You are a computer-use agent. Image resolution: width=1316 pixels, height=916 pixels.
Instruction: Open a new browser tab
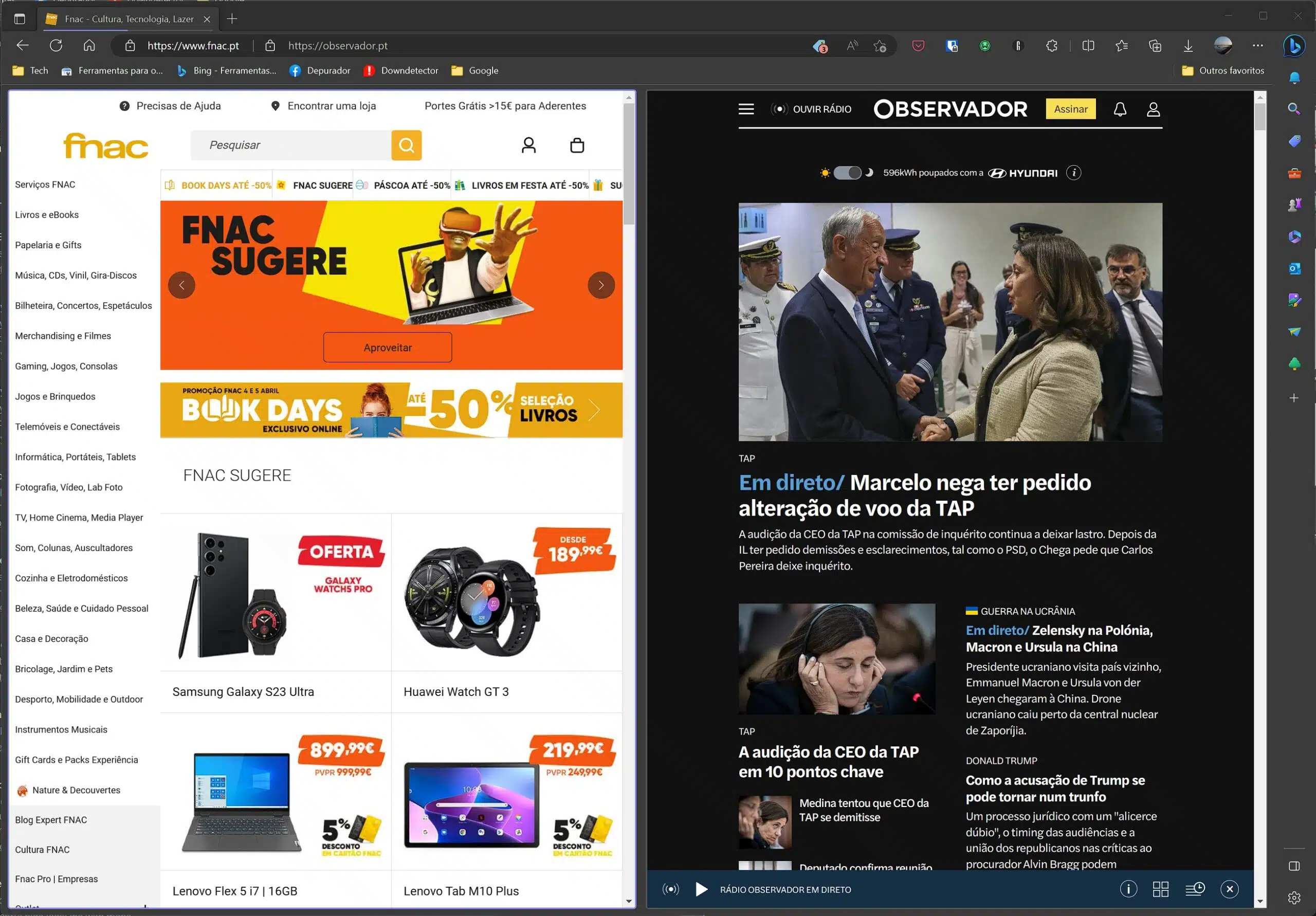231,19
